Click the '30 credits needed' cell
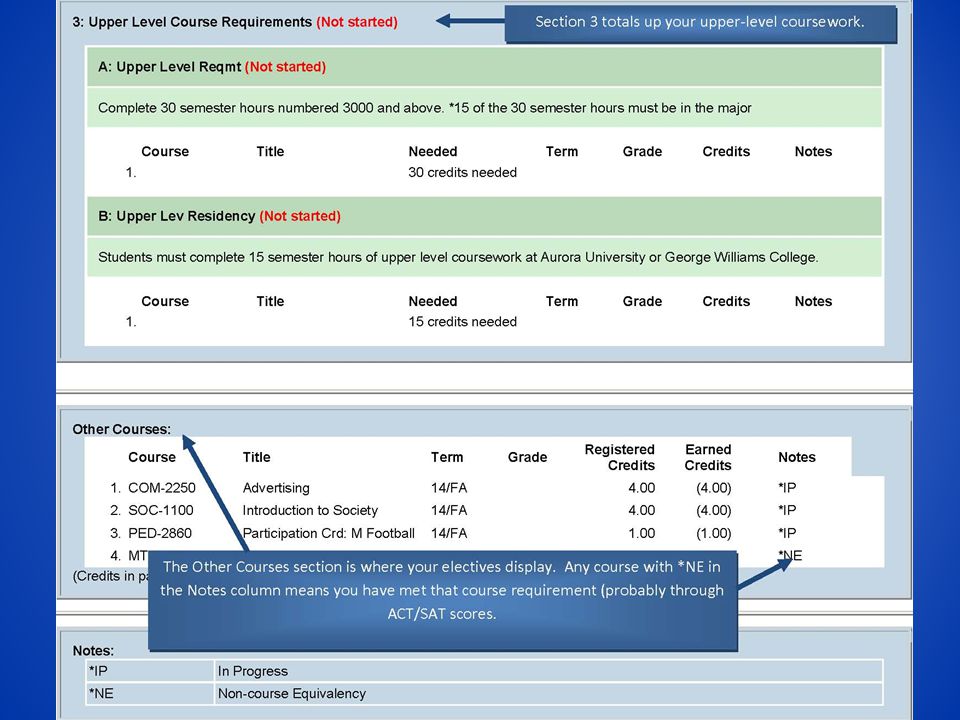The width and height of the screenshot is (960, 720). pos(462,173)
